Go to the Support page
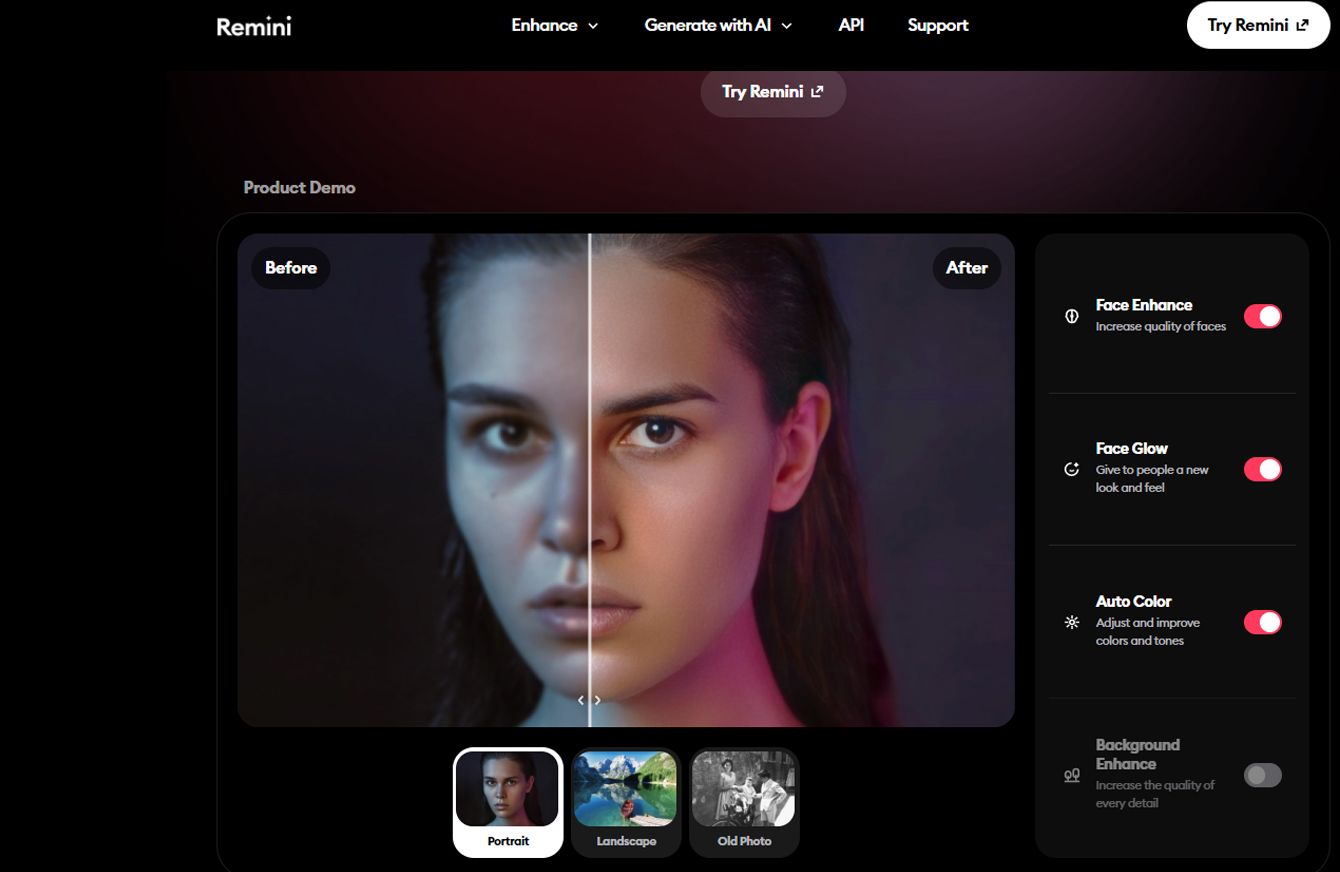 pos(937,26)
